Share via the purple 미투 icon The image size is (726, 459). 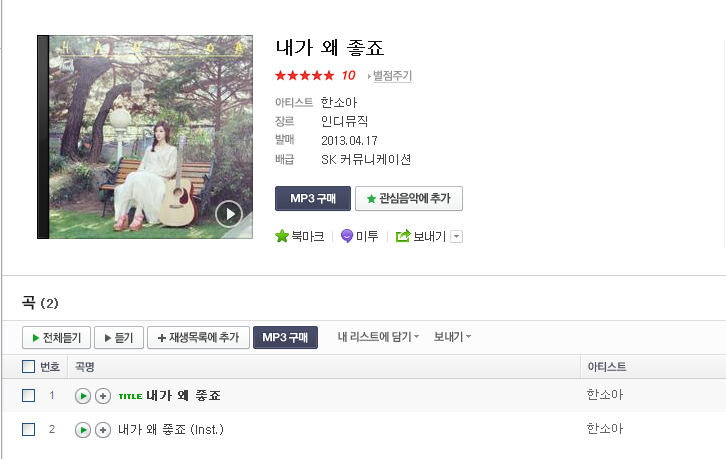pyautogui.click(x=347, y=236)
